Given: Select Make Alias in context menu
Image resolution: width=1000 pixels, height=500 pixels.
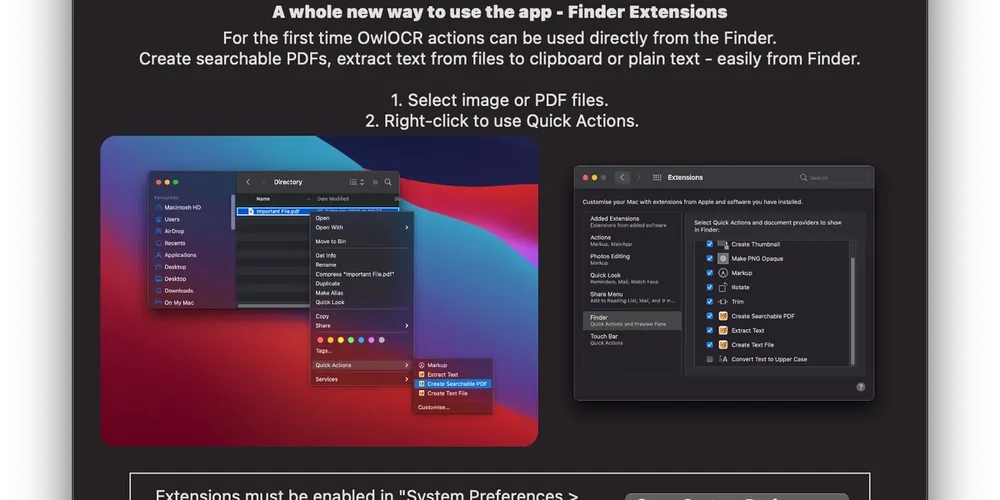Looking at the screenshot, I should [x=361, y=293].
